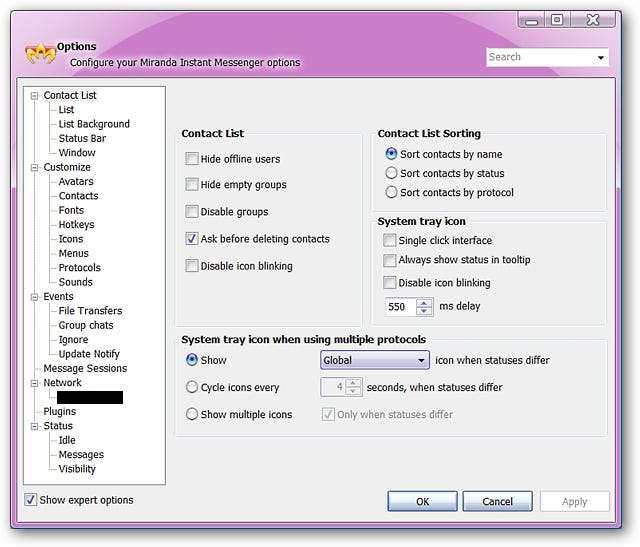Open File Transfers settings
This screenshot has height=547, width=640.
pos(90,311)
